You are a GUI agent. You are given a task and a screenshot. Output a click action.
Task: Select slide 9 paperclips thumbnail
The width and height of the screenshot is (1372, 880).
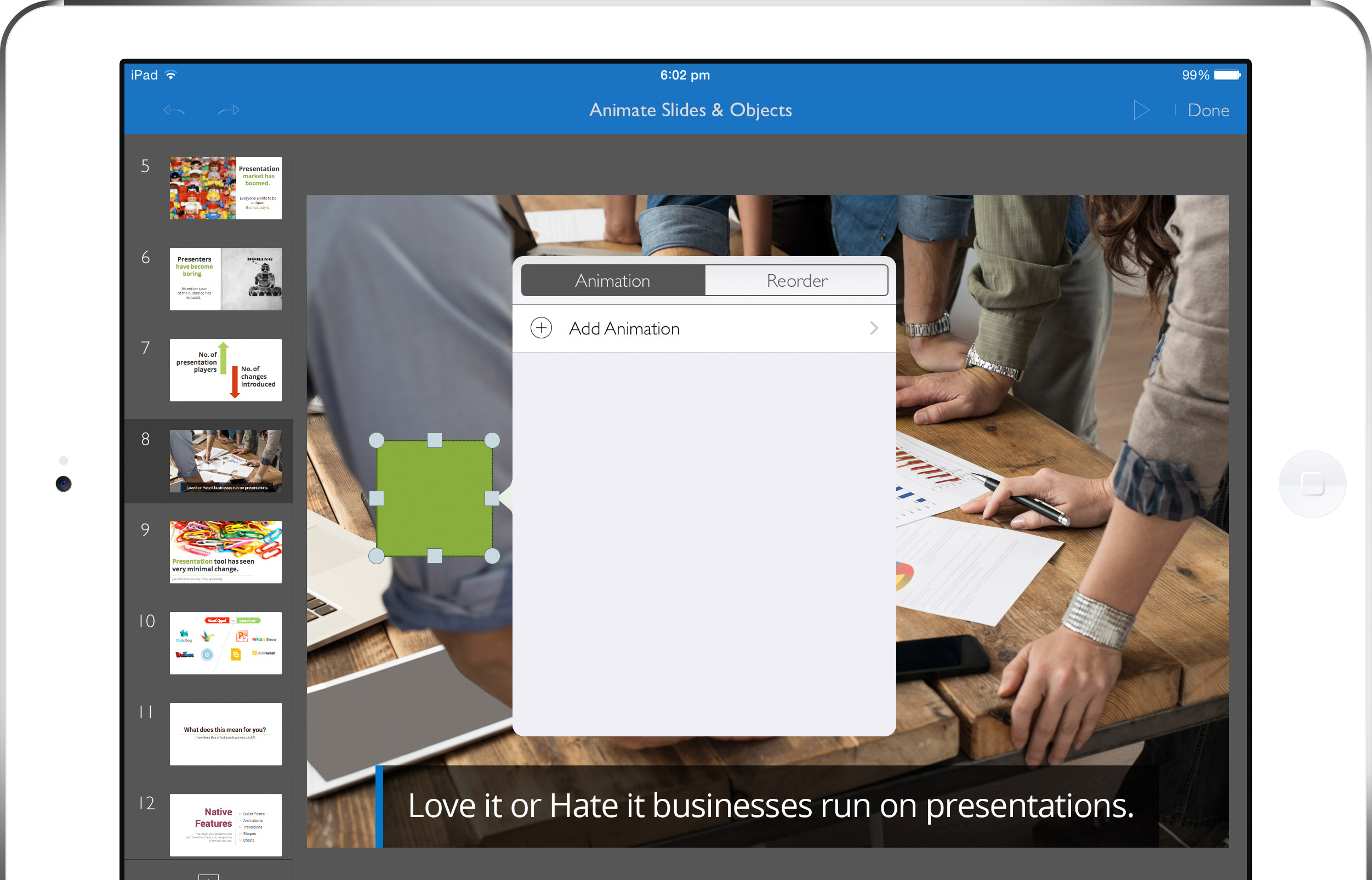(226, 552)
